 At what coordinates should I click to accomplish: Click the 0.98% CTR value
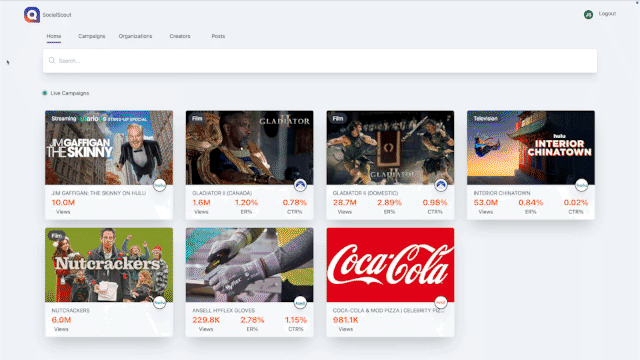435,202
